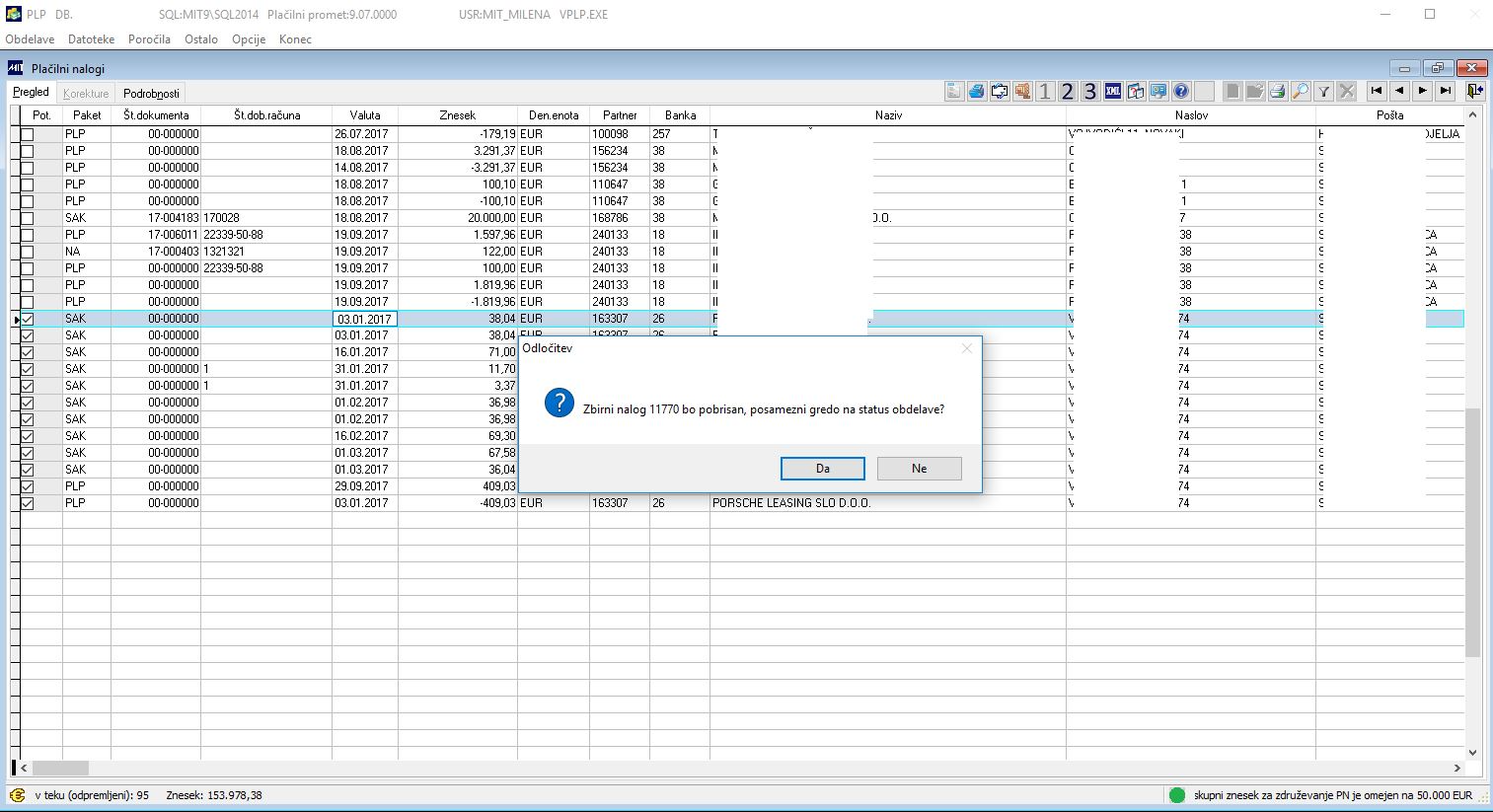
Task: Uncheck the highlighted SAK row dated 03.01.2017
Action: 28,319
